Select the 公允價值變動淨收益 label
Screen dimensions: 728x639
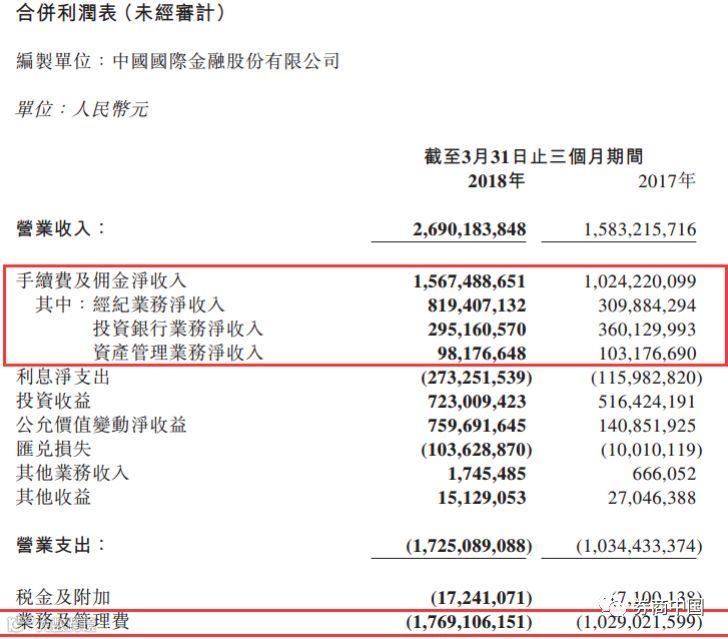[x=101, y=425]
